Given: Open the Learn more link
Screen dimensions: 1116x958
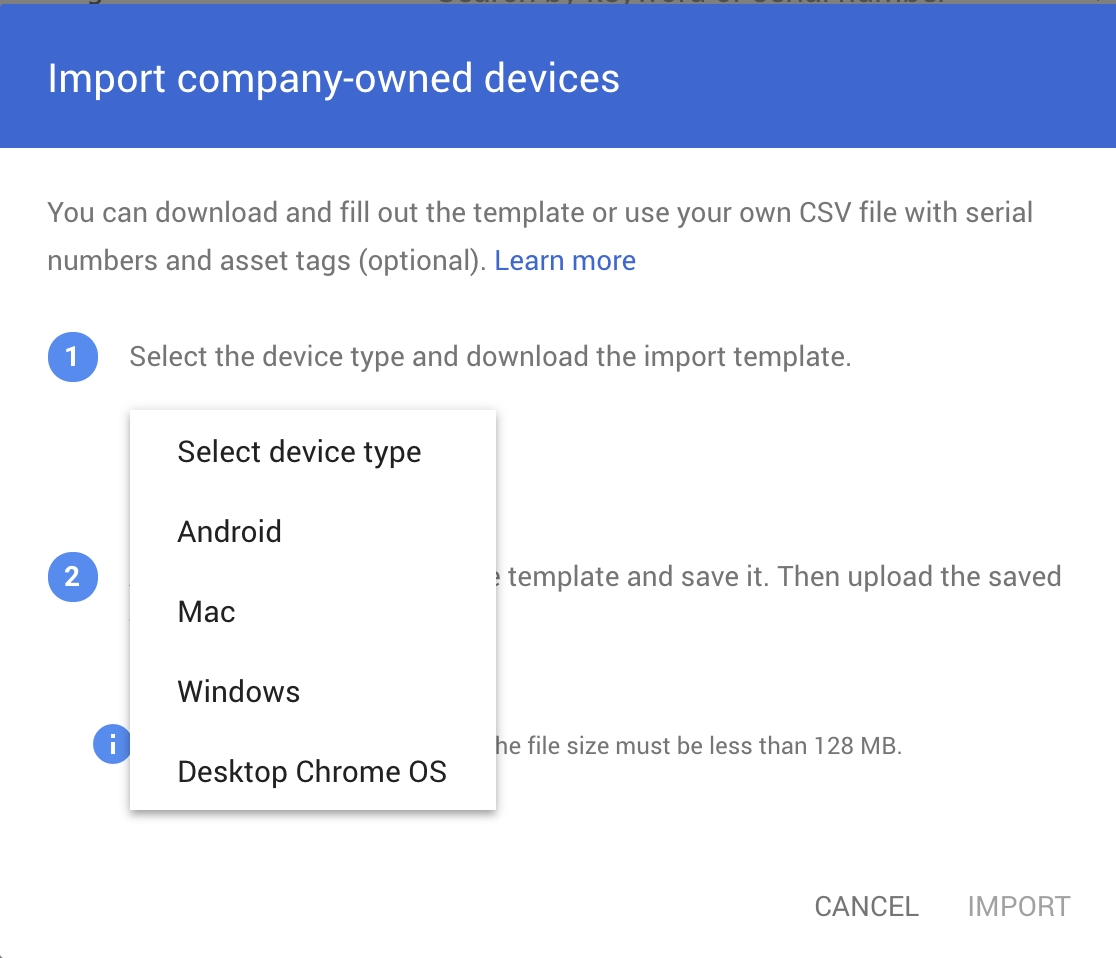Looking at the screenshot, I should 565,260.
